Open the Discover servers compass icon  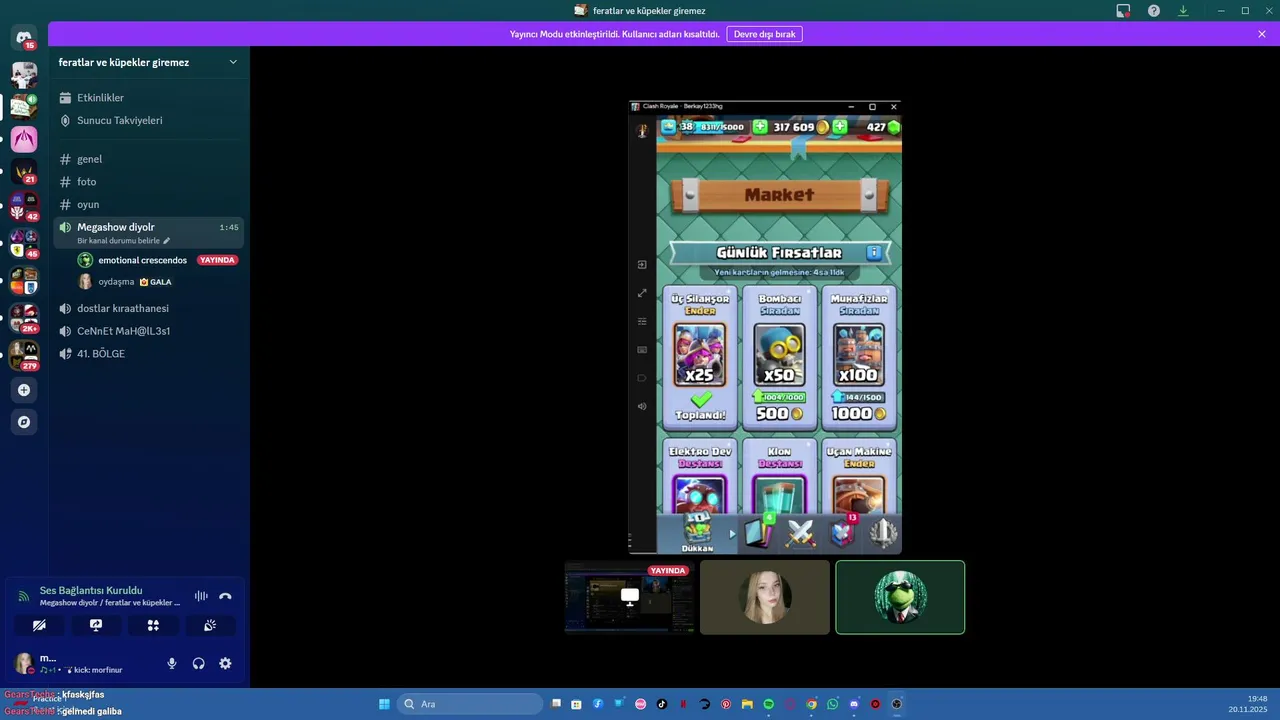(24, 422)
